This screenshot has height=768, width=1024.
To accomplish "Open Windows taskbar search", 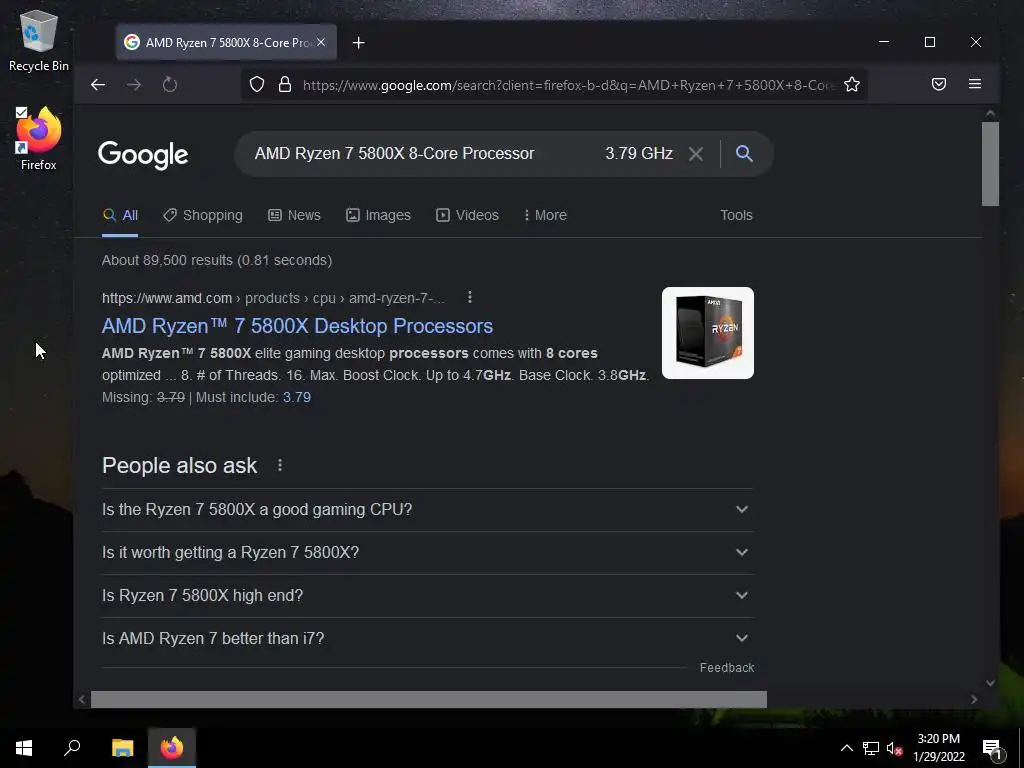I will tap(72, 748).
